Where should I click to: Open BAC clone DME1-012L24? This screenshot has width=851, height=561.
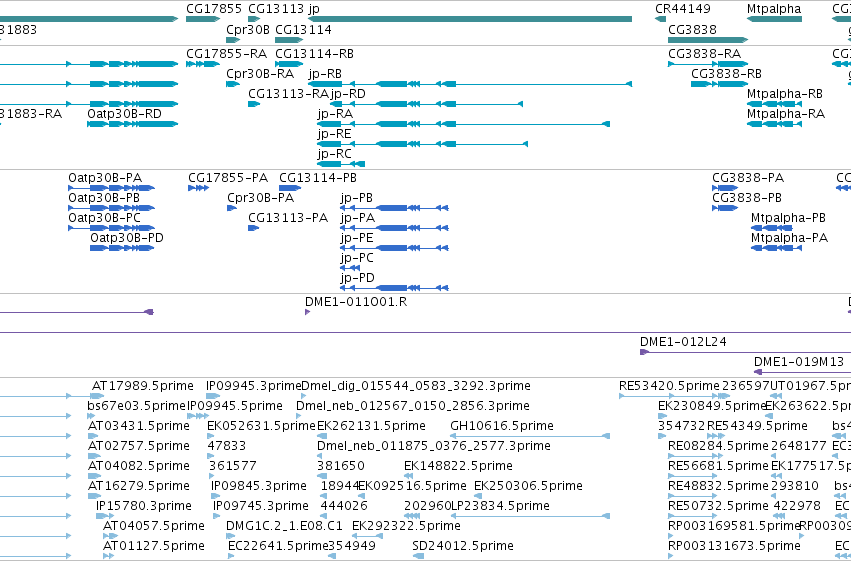[683, 342]
